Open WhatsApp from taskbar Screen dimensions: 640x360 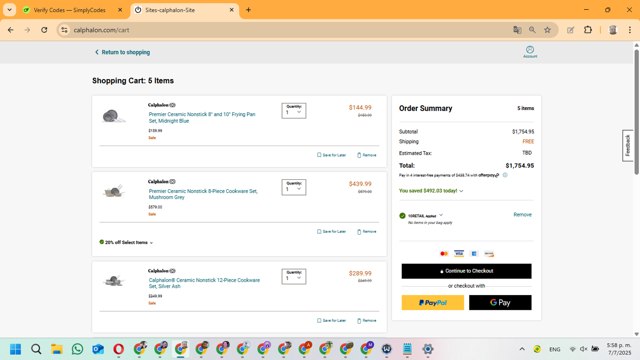click(77, 349)
